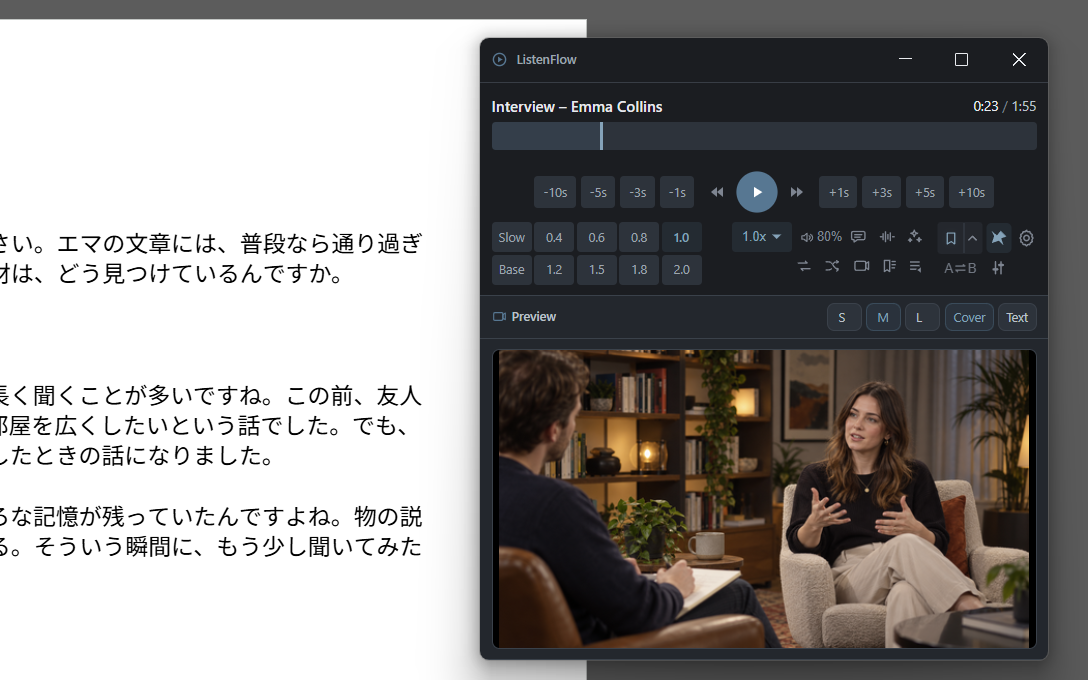Viewport: 1088px width, 680px height.
Task: Open the bookmark list icon
Action: tap(889, 266)
